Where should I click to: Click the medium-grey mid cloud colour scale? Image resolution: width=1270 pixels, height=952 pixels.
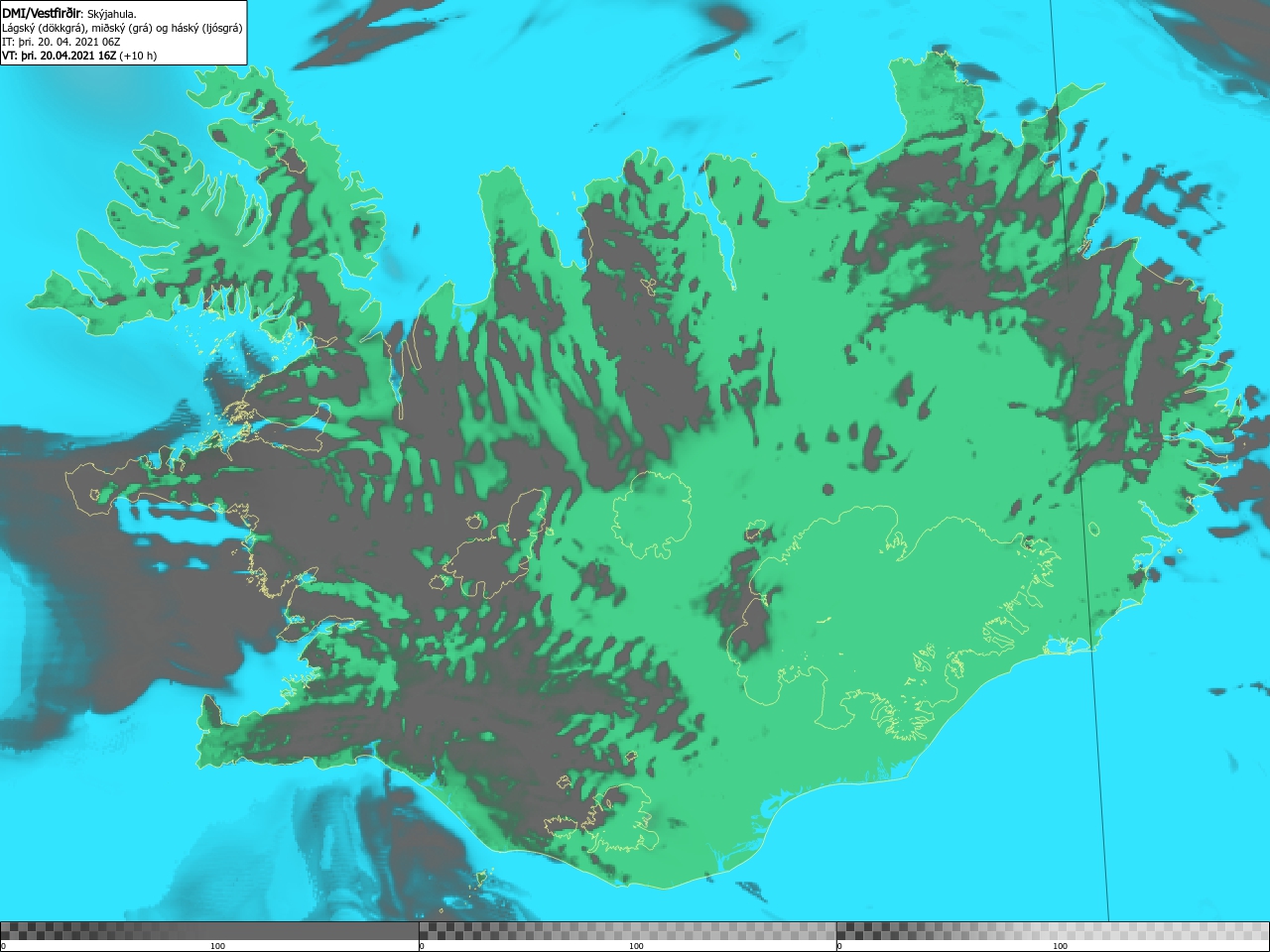[x=628, y=931]
